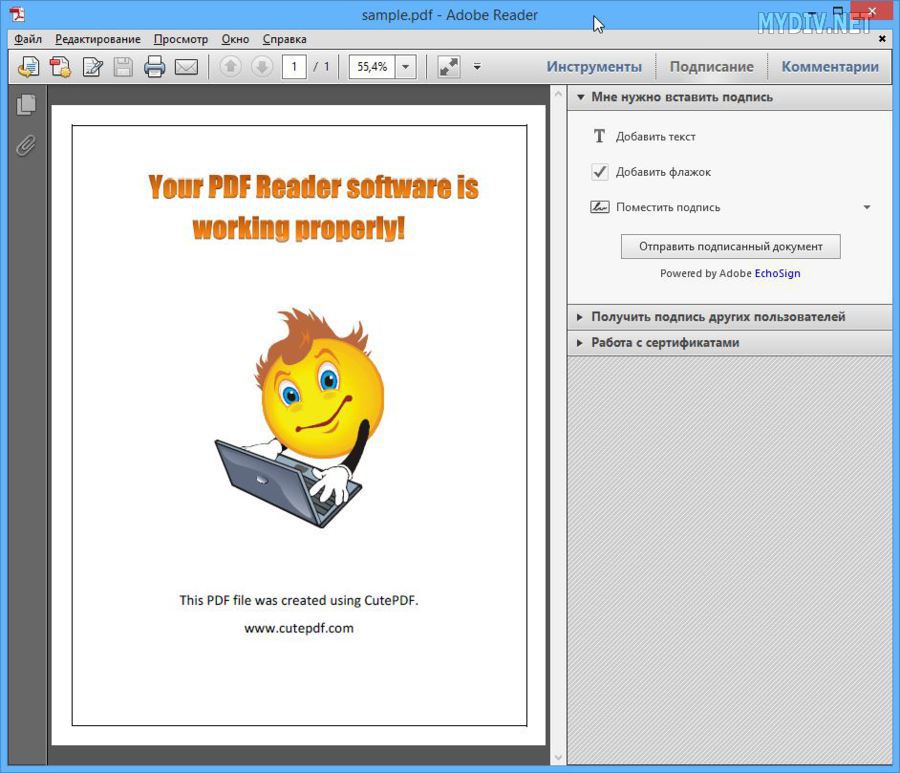Image resolution: width=900 pixels, height=773 pixels.
Task: Show page thumbnails panel icon
Action: tap(26, 105)
